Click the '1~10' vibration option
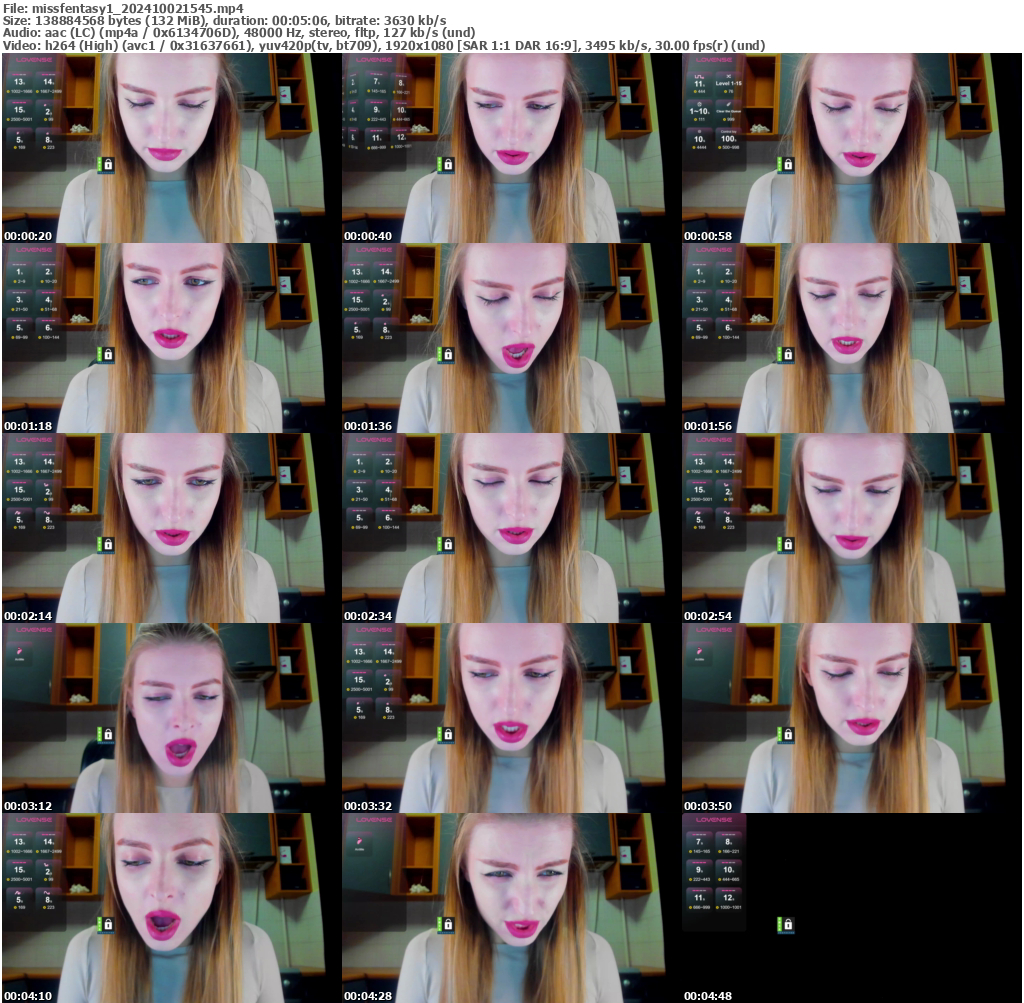Image resolution: width=1024 pixels, height=1003 pixels. pos(700,110)
